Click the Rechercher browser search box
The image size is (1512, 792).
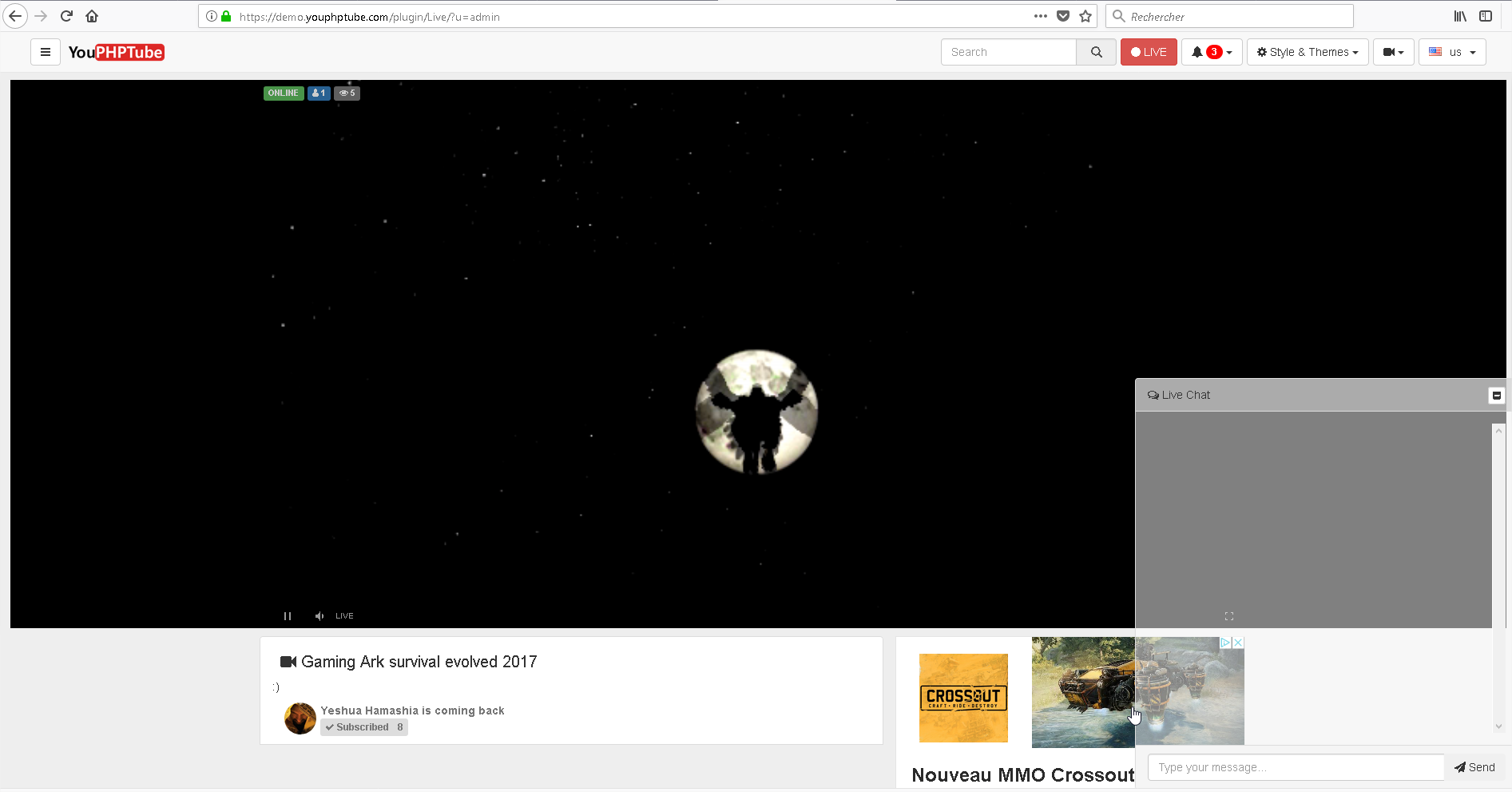[1230, 16]
